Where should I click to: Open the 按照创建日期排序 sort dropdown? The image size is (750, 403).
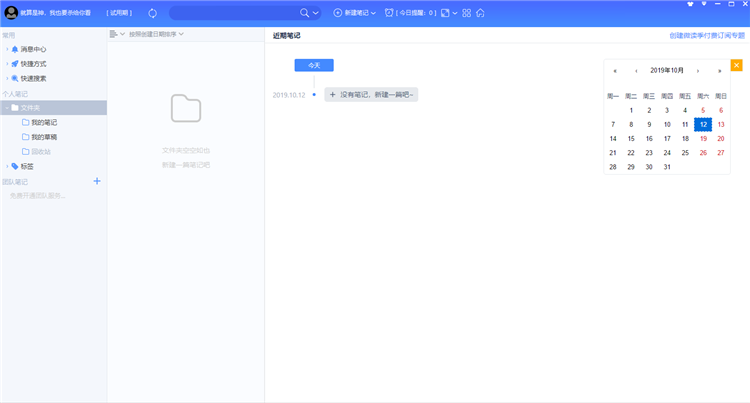point(156,34)
